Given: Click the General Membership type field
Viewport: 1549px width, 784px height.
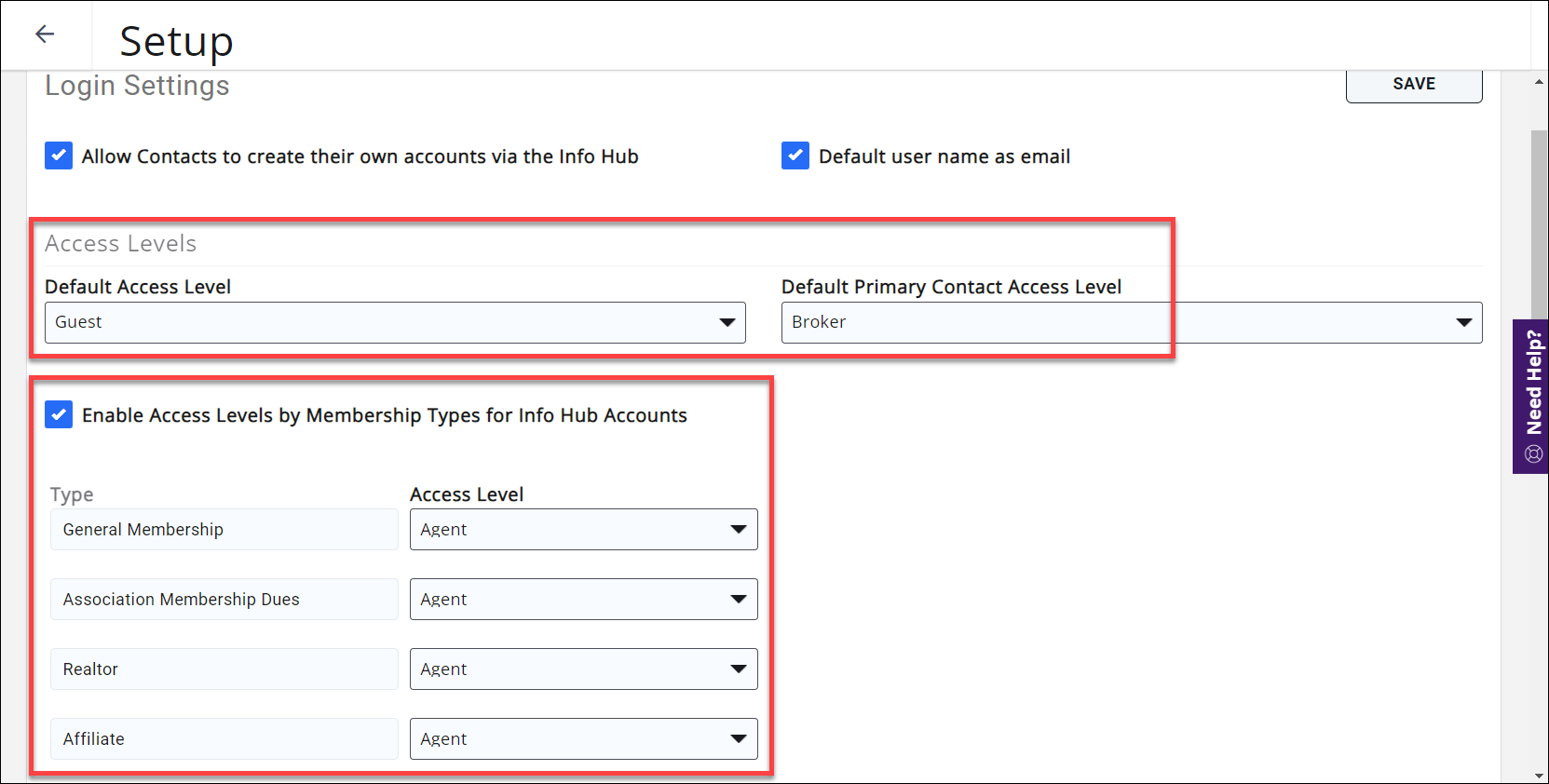Looking at the screenshot, I should click(224, 529).
